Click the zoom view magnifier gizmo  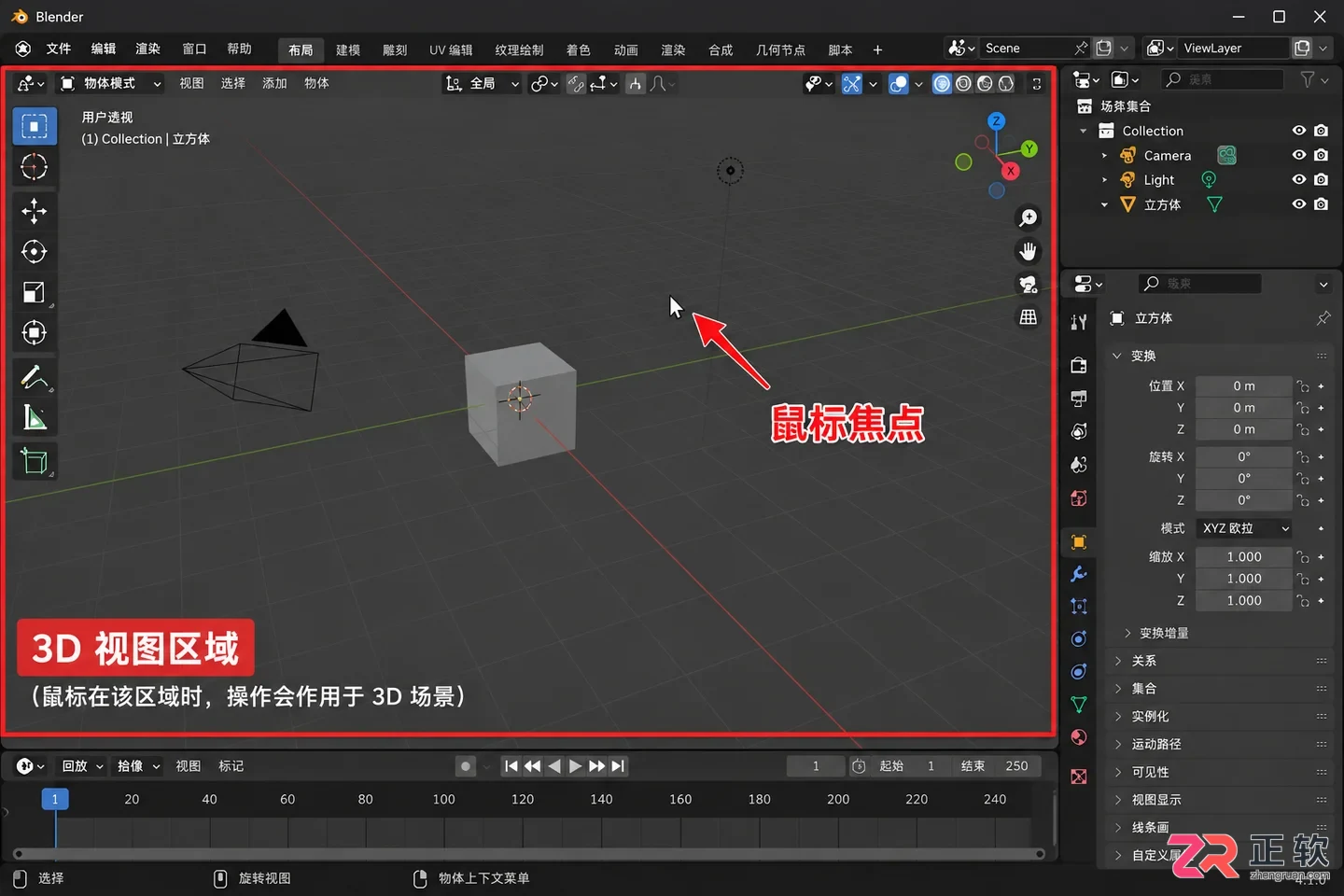[x=1028, y=217]
